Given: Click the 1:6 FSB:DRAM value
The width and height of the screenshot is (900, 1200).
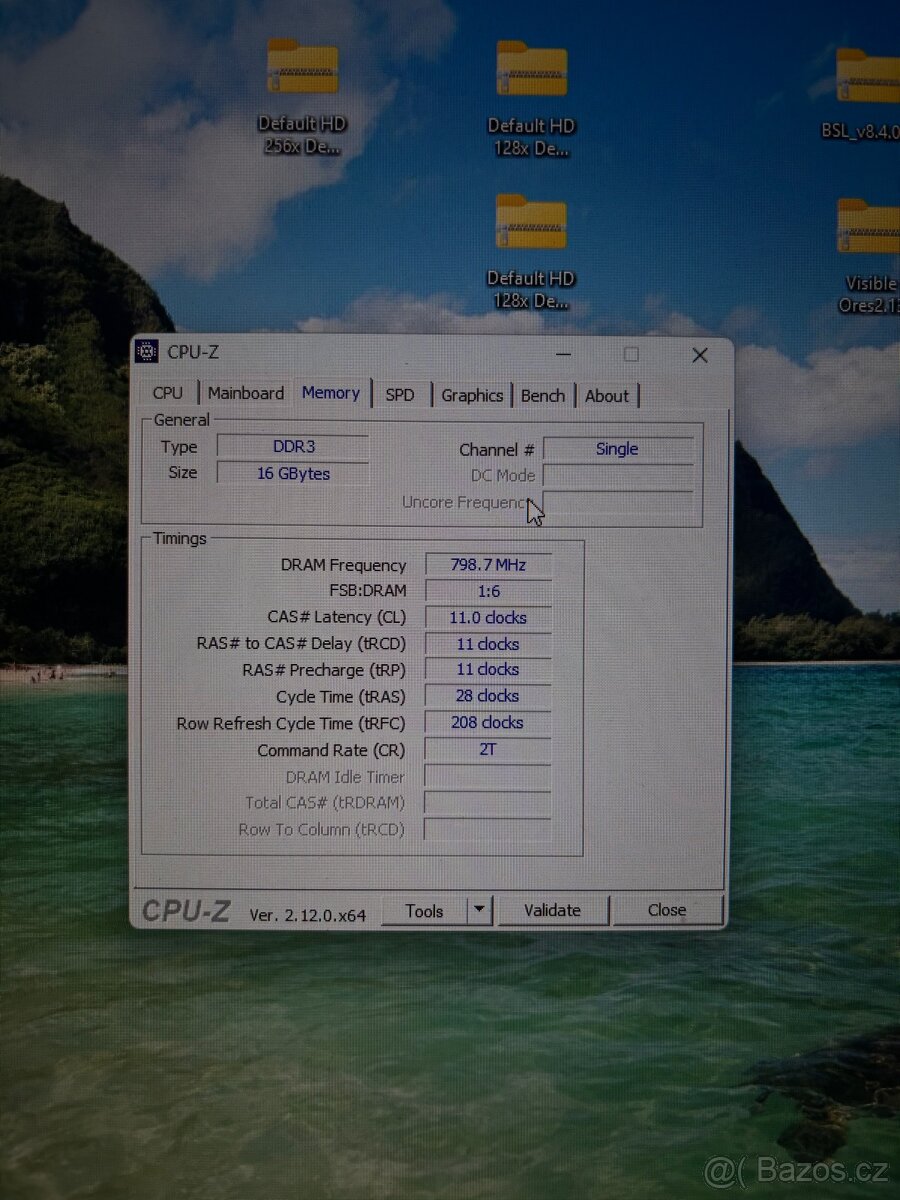Looking at the screenshot, I should (488, 591).
